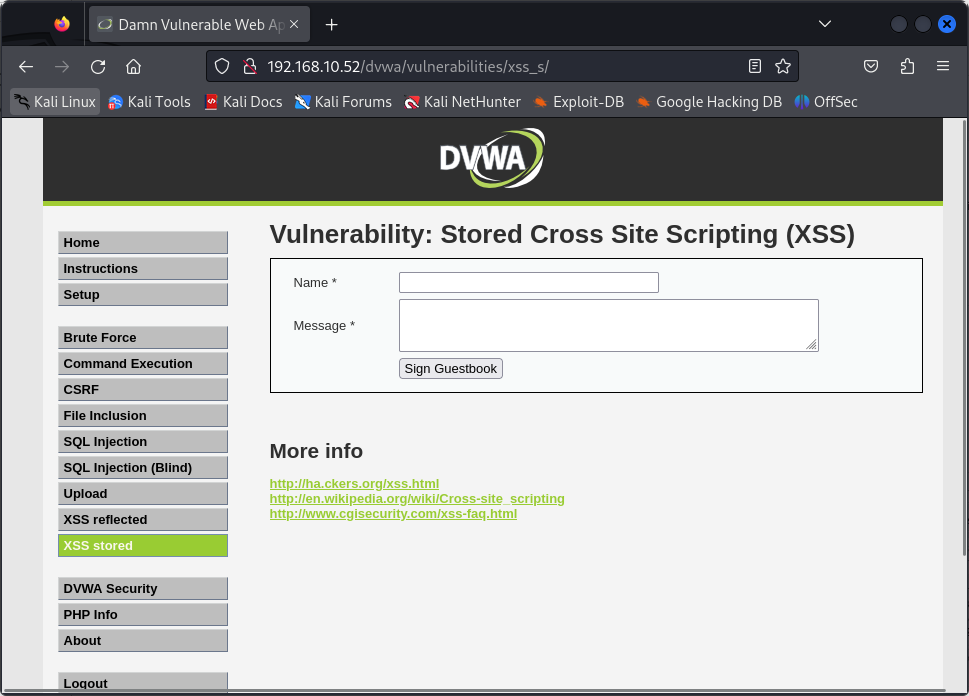Open the Kali Linux bookmark

[55, 102]
